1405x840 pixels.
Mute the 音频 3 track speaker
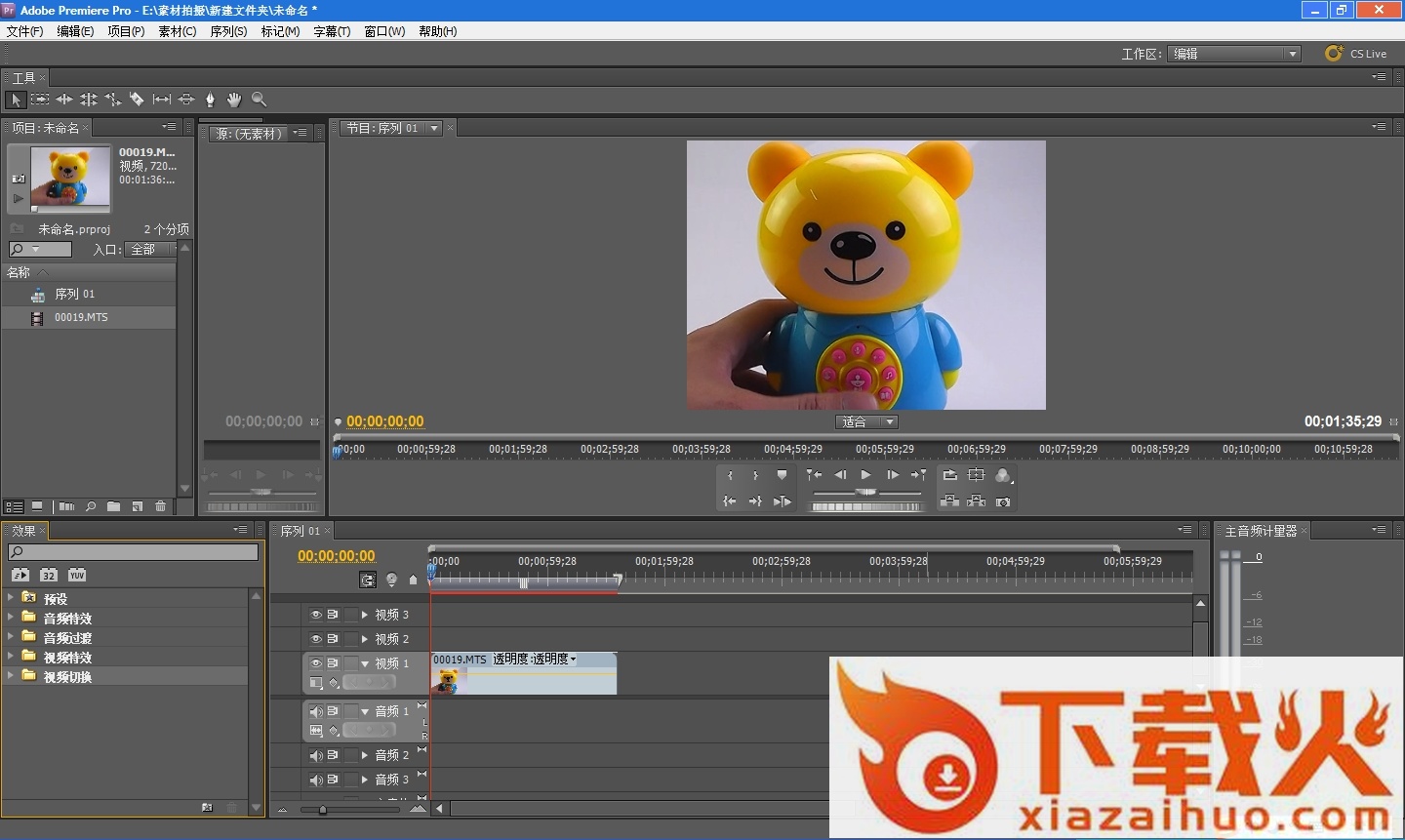(x=316, y=780)
